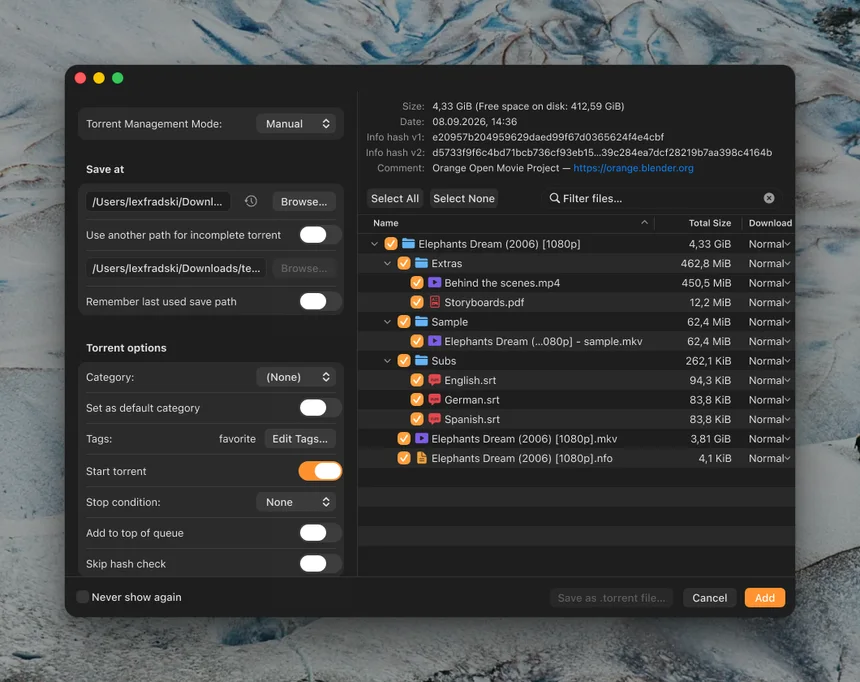
Task: Click the Browse button for save path
Action: pos(304,201)
